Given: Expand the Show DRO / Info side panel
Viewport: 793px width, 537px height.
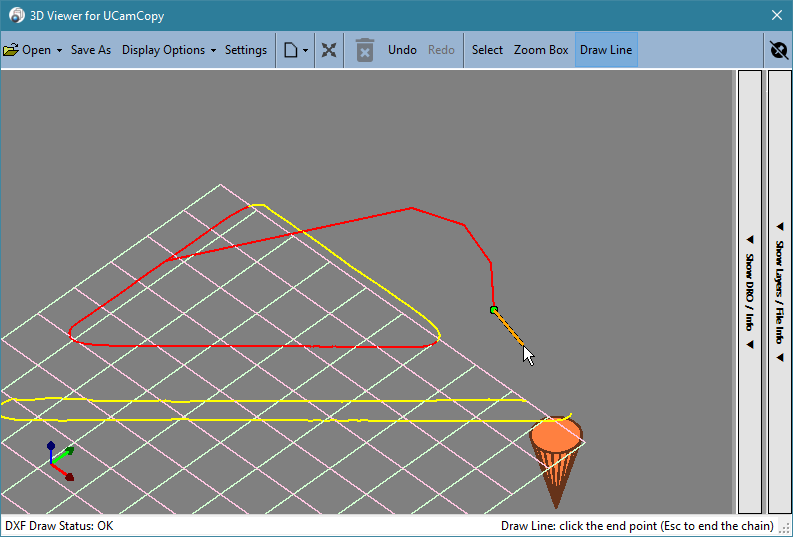Looking at the screenshot, I should [x=750, y=292].
